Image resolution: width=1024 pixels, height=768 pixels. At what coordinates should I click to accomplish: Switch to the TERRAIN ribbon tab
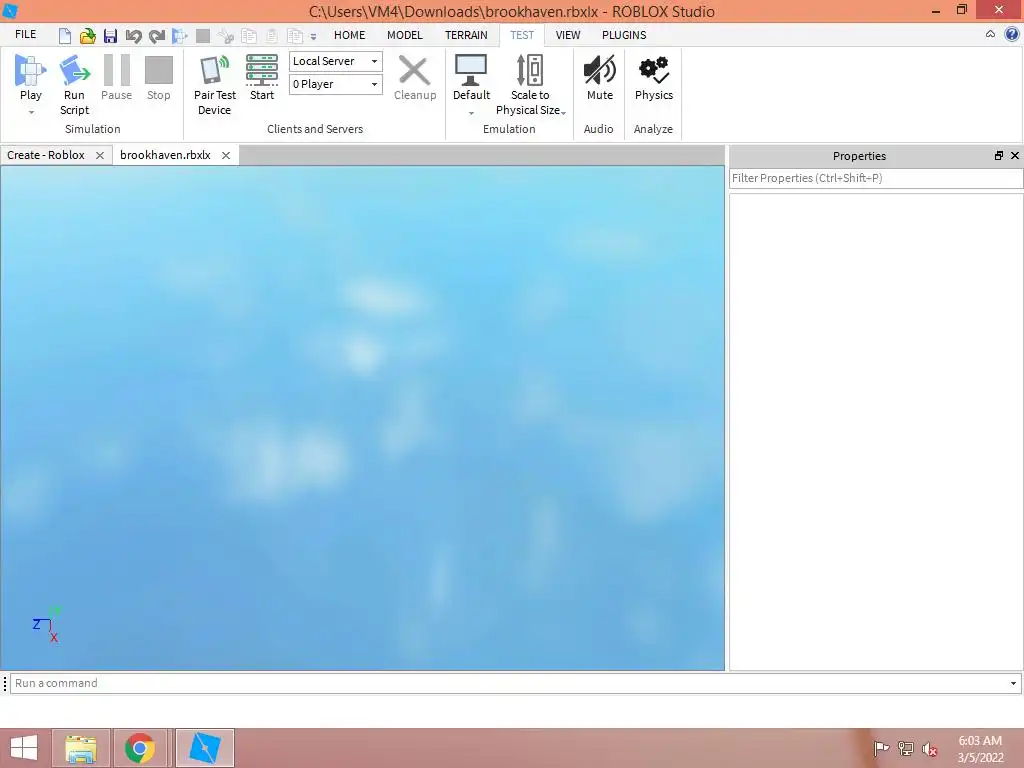[x=466, y=35]
